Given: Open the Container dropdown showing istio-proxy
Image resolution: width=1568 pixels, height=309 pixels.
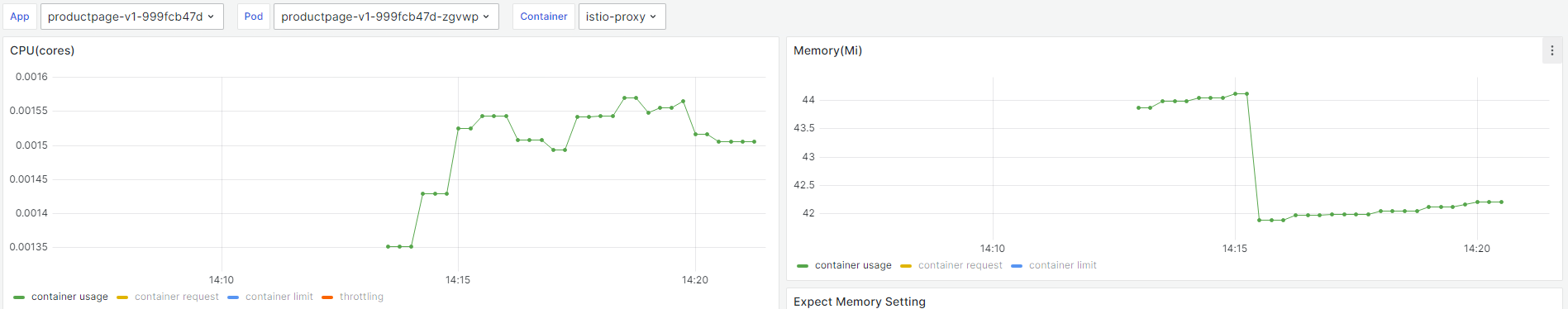Looking at the screenshot, I should [x=622, y=17].
